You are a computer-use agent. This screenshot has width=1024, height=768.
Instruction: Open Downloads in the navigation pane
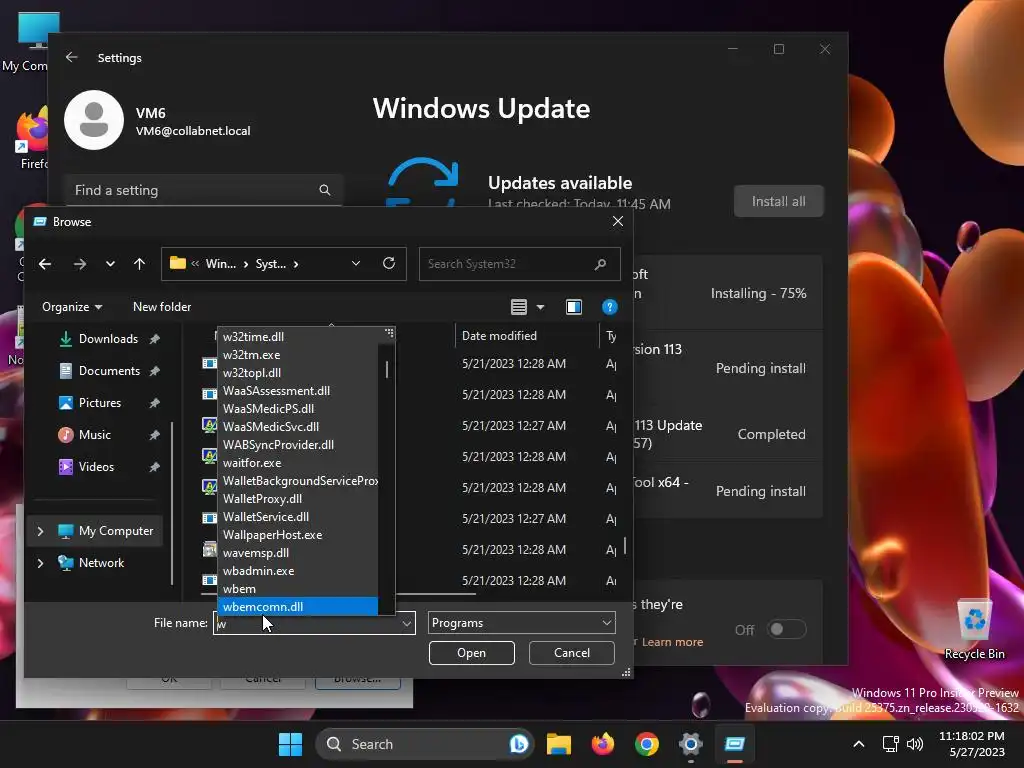point(108,339)
